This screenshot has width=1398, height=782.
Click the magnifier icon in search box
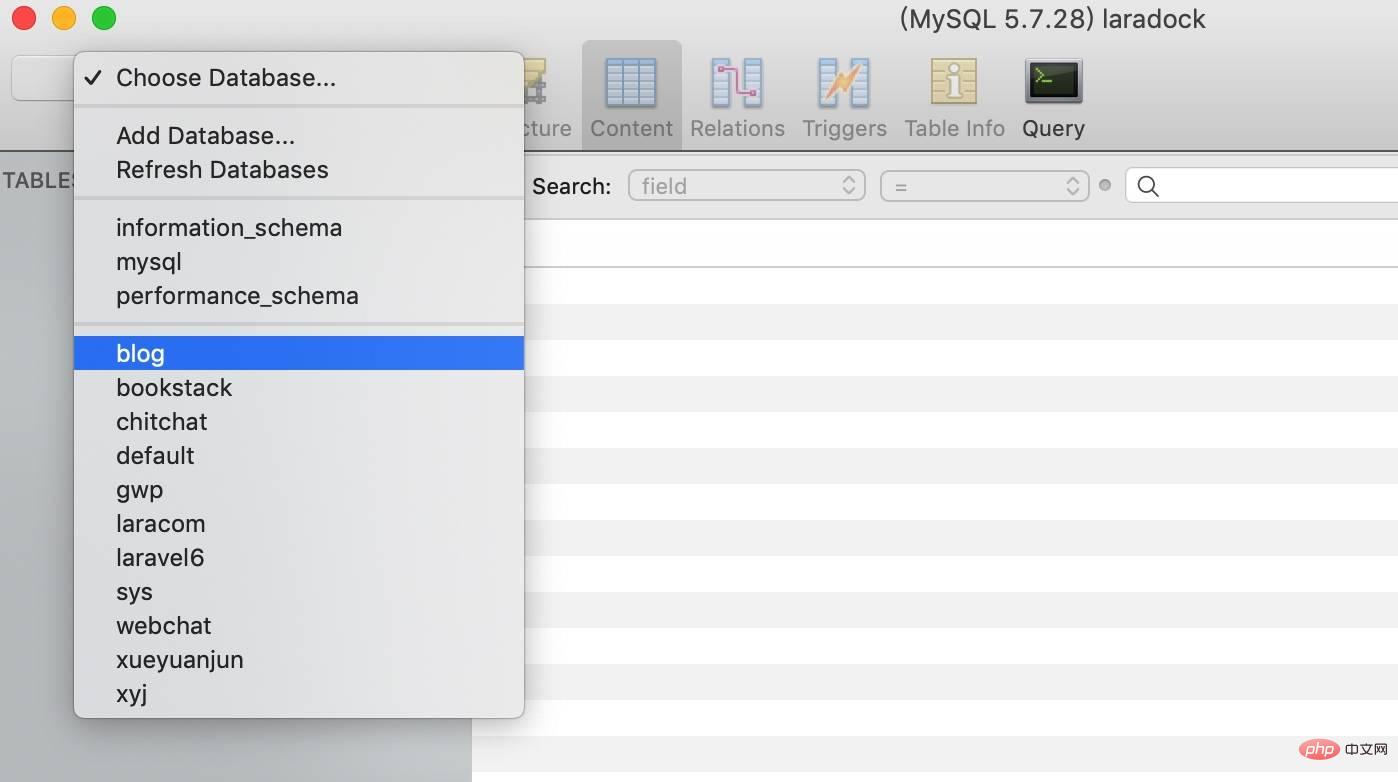[1148, 186]
